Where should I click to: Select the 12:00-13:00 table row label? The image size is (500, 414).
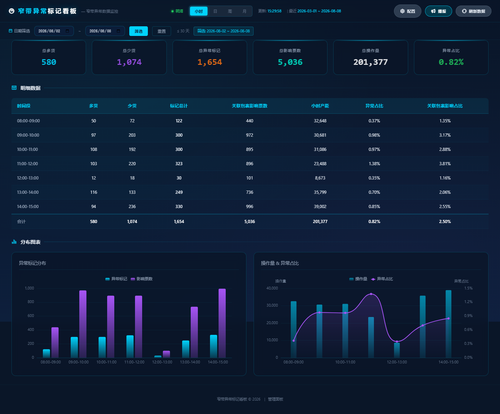pyautogui.click(x=28, y=178)
